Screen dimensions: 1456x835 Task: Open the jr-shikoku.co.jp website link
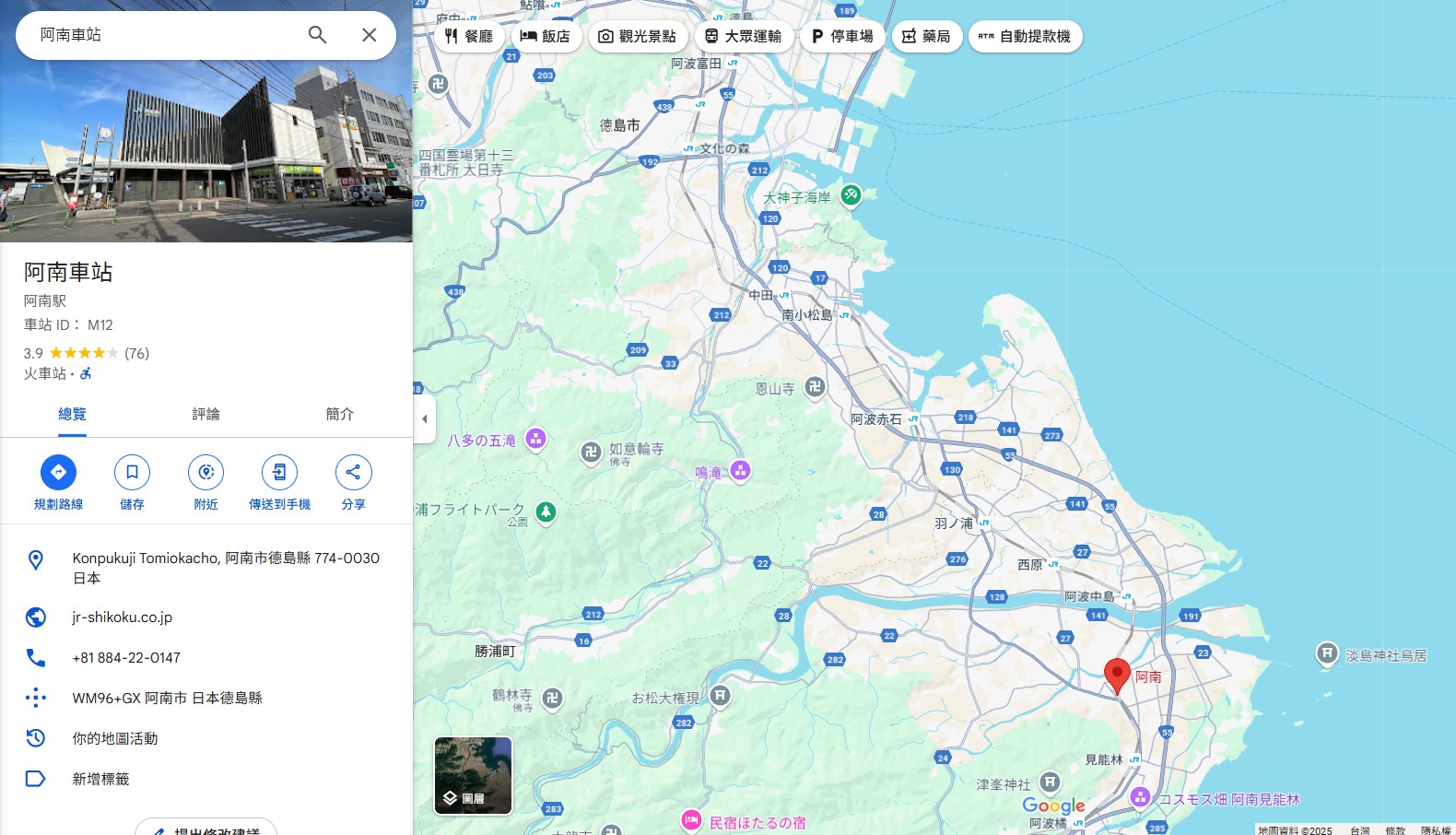click(123, 617)
